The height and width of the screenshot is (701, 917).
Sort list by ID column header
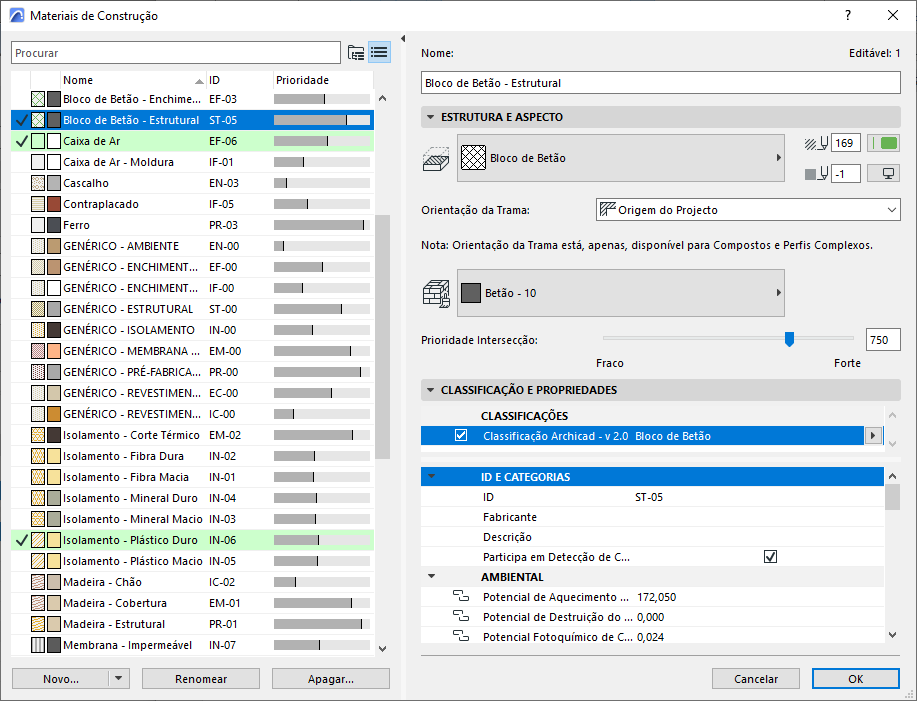240,80
